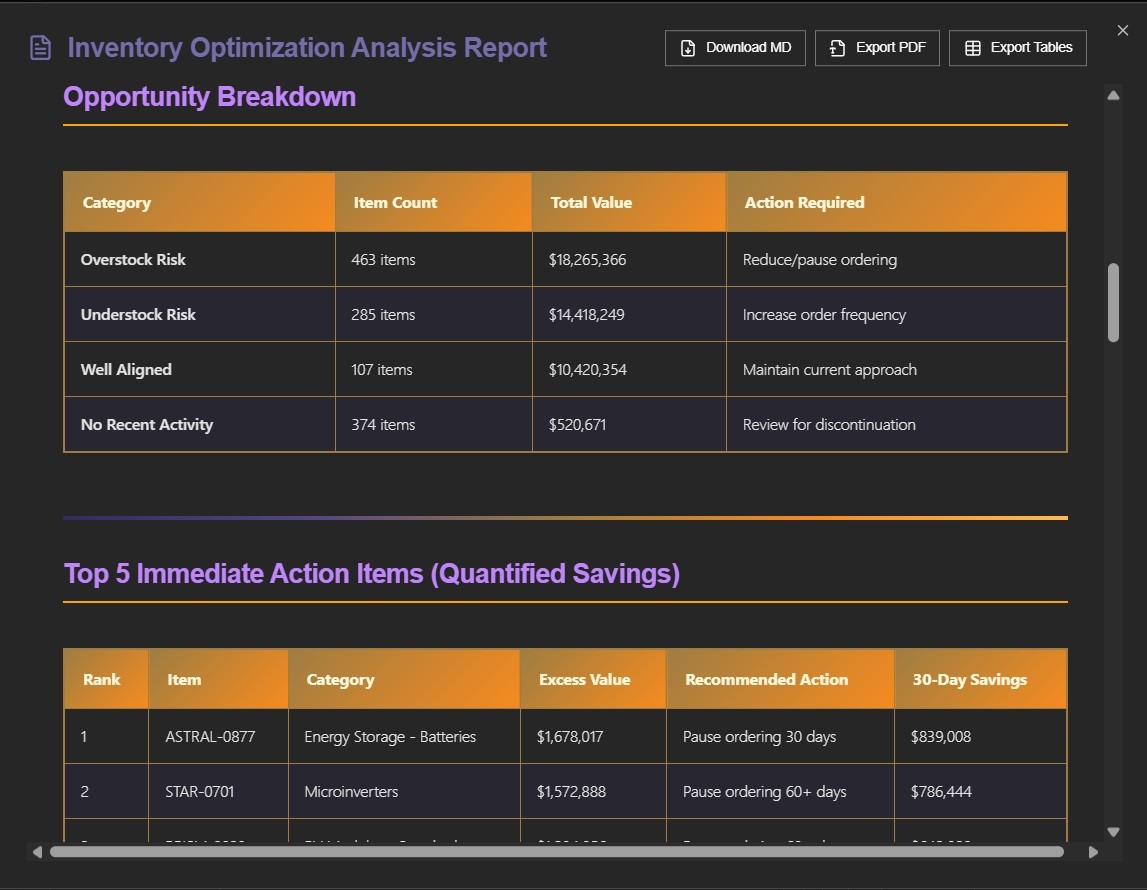Click the Export PDF button

(877, 47)
